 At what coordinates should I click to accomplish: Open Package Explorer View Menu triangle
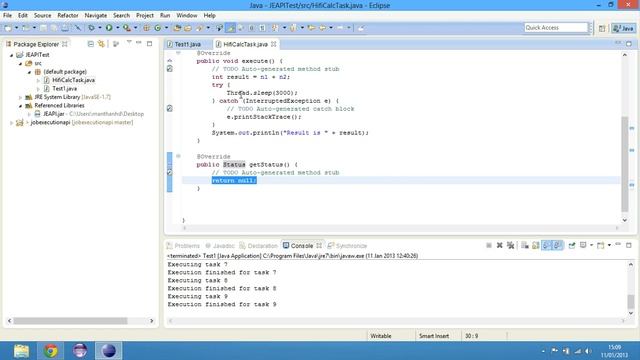pos(129,42)
